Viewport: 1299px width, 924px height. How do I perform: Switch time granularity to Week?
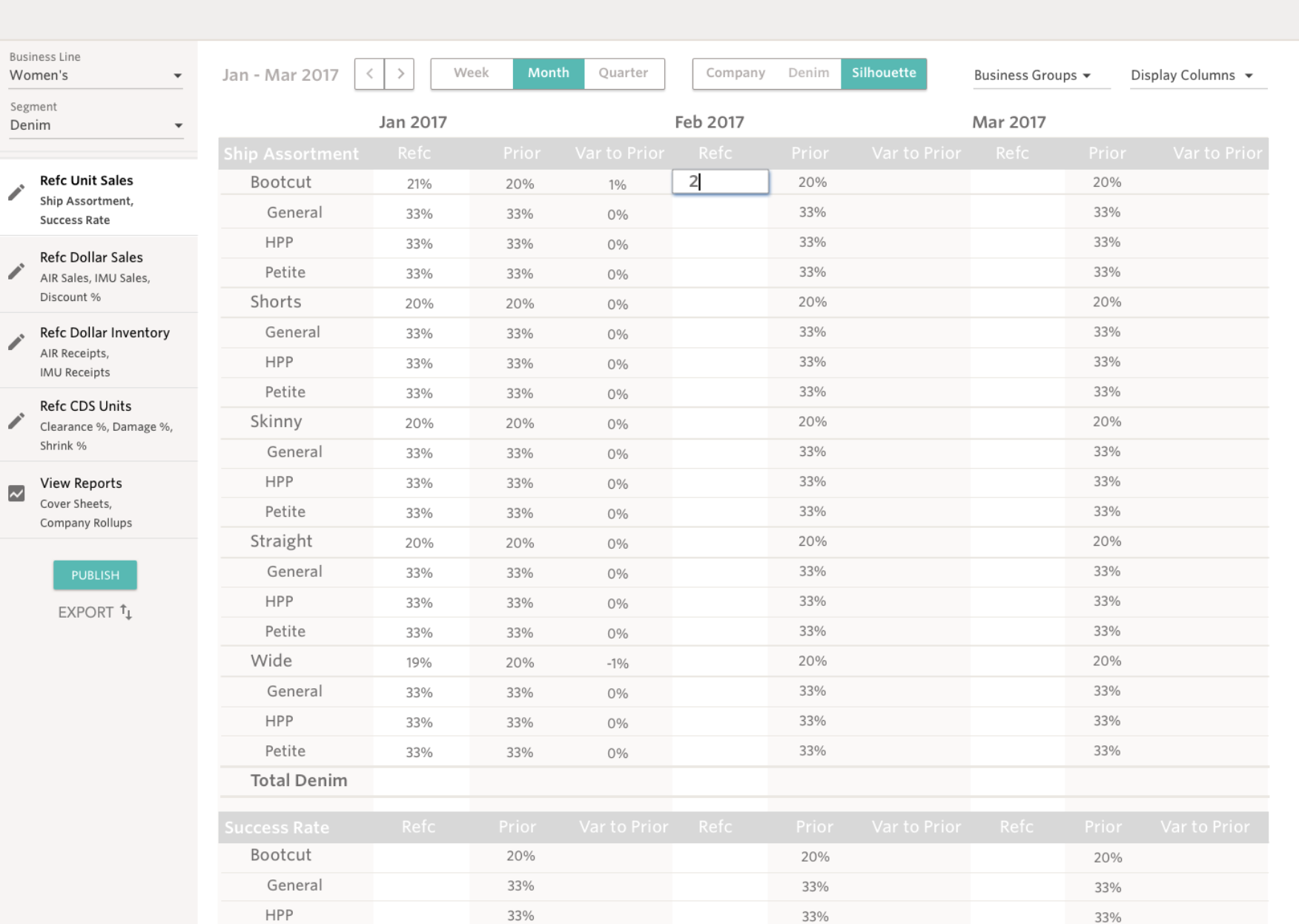(472, 73)
